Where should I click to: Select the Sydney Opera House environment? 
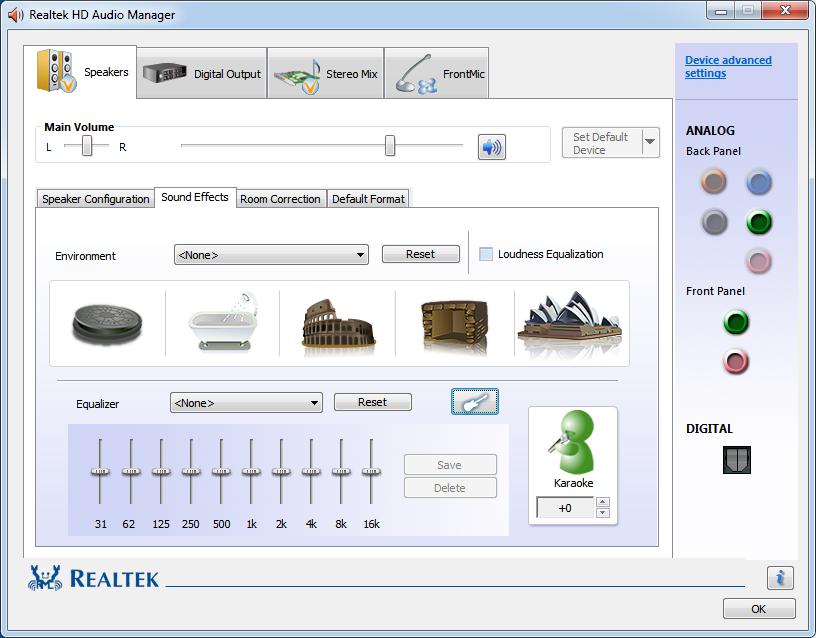pos(570,324)
